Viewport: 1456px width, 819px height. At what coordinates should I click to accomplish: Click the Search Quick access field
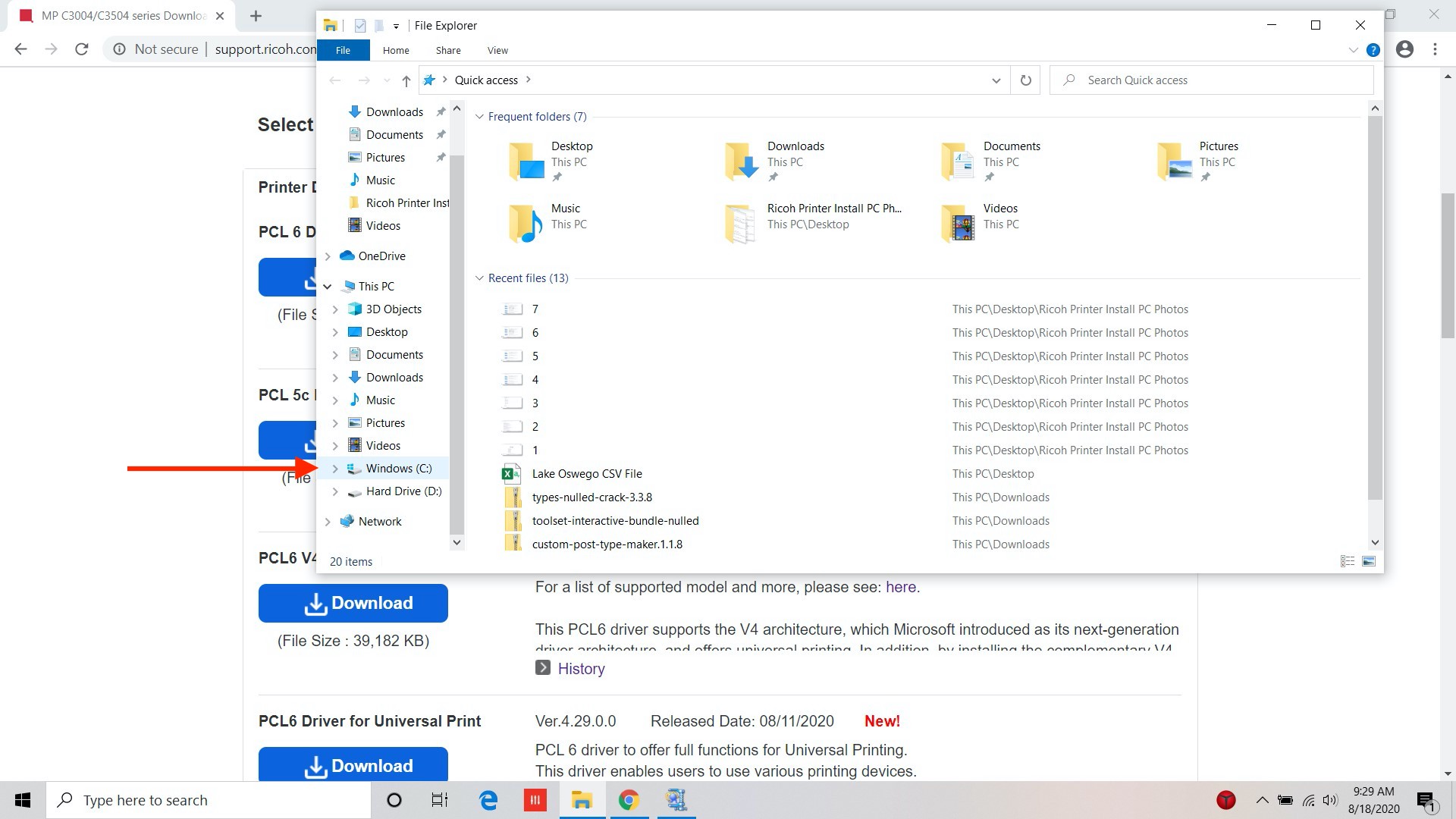[1211, 80]
